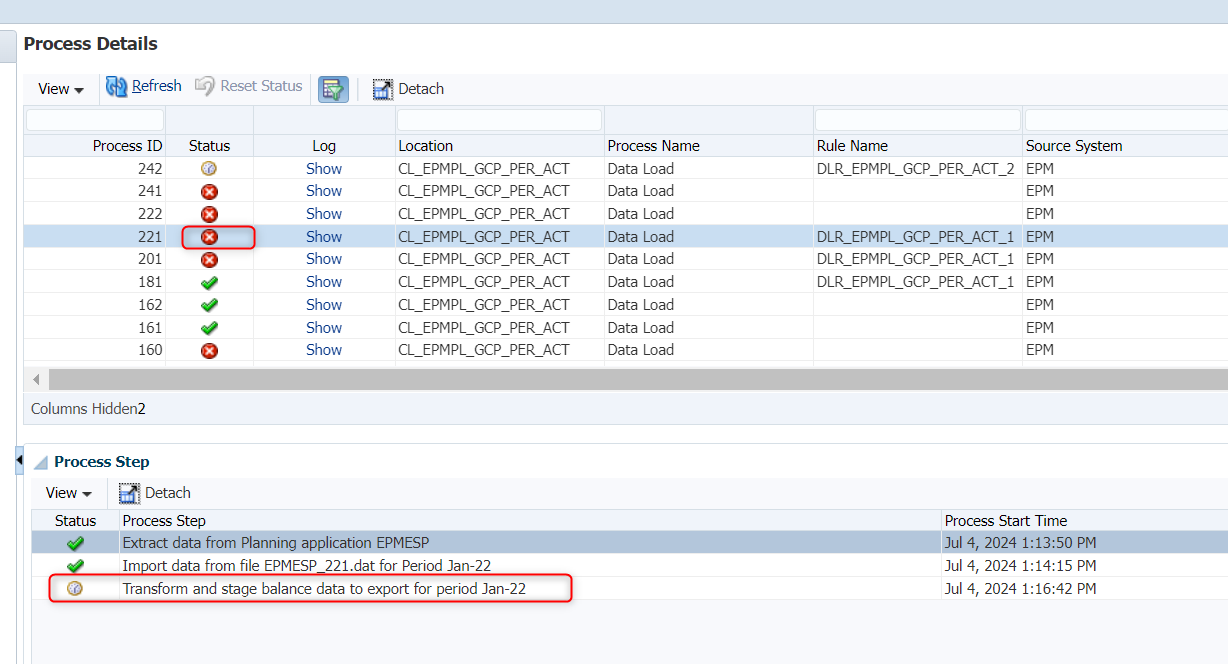Sort by the Status column header in Process Details
The height and width of the screenshot is (664, 1228).
[x=209, y=146]
